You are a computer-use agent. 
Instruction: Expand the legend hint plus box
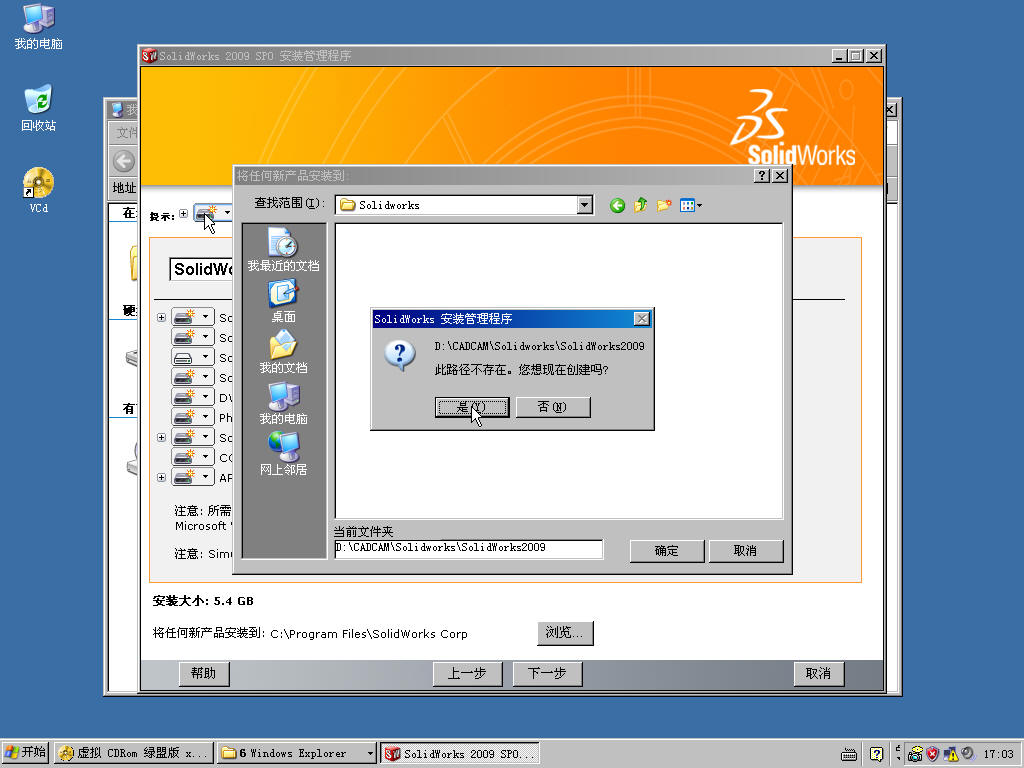coord(184,214)
